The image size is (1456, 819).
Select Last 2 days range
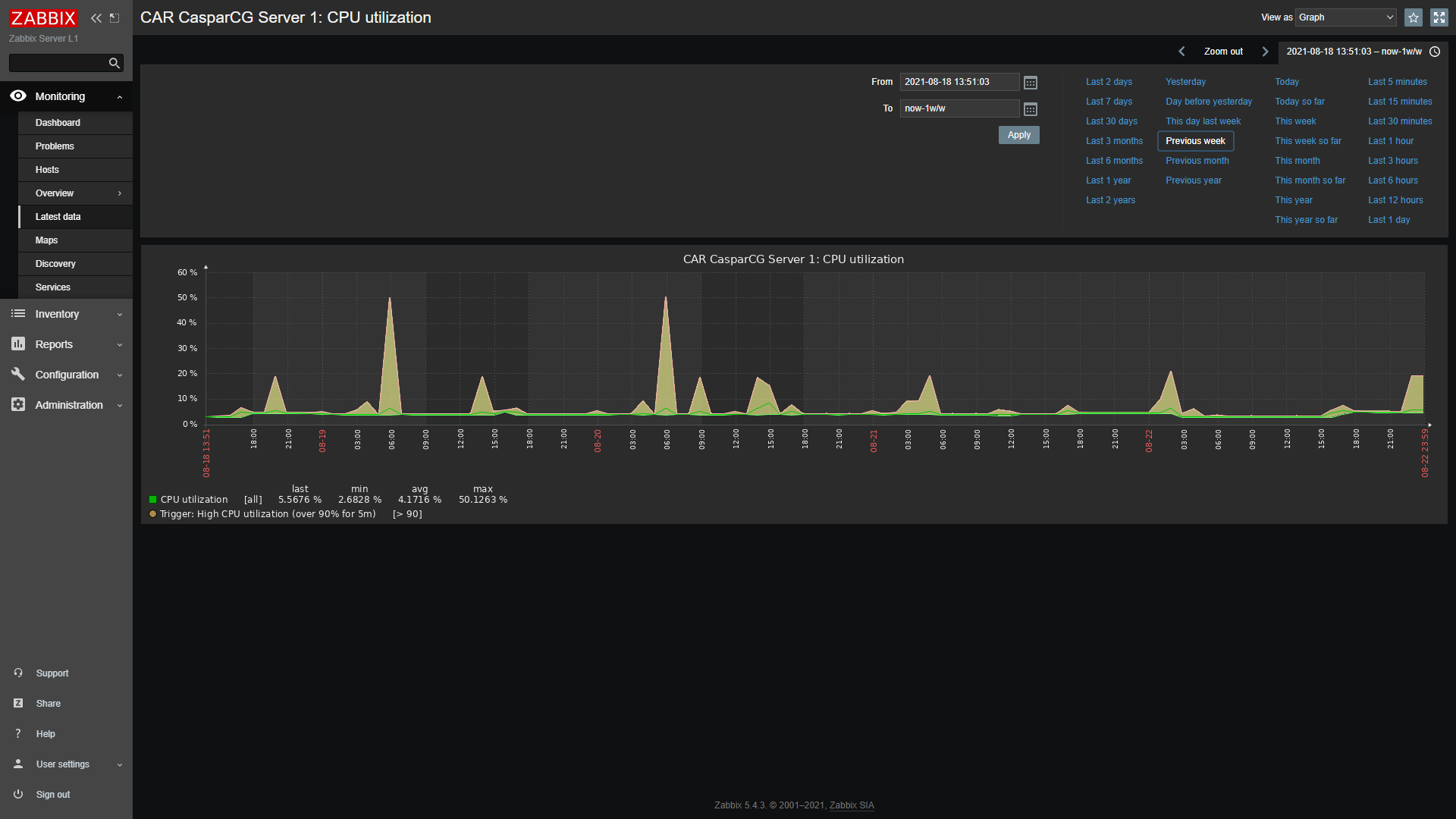pos(1109,82)
